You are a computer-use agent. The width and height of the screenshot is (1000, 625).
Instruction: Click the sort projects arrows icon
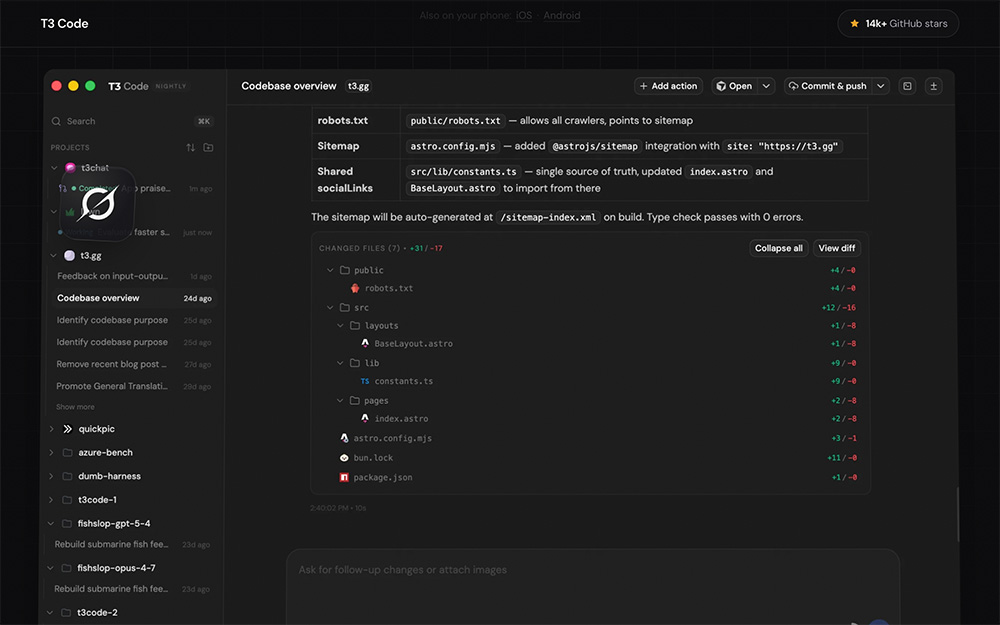point(190,147)
